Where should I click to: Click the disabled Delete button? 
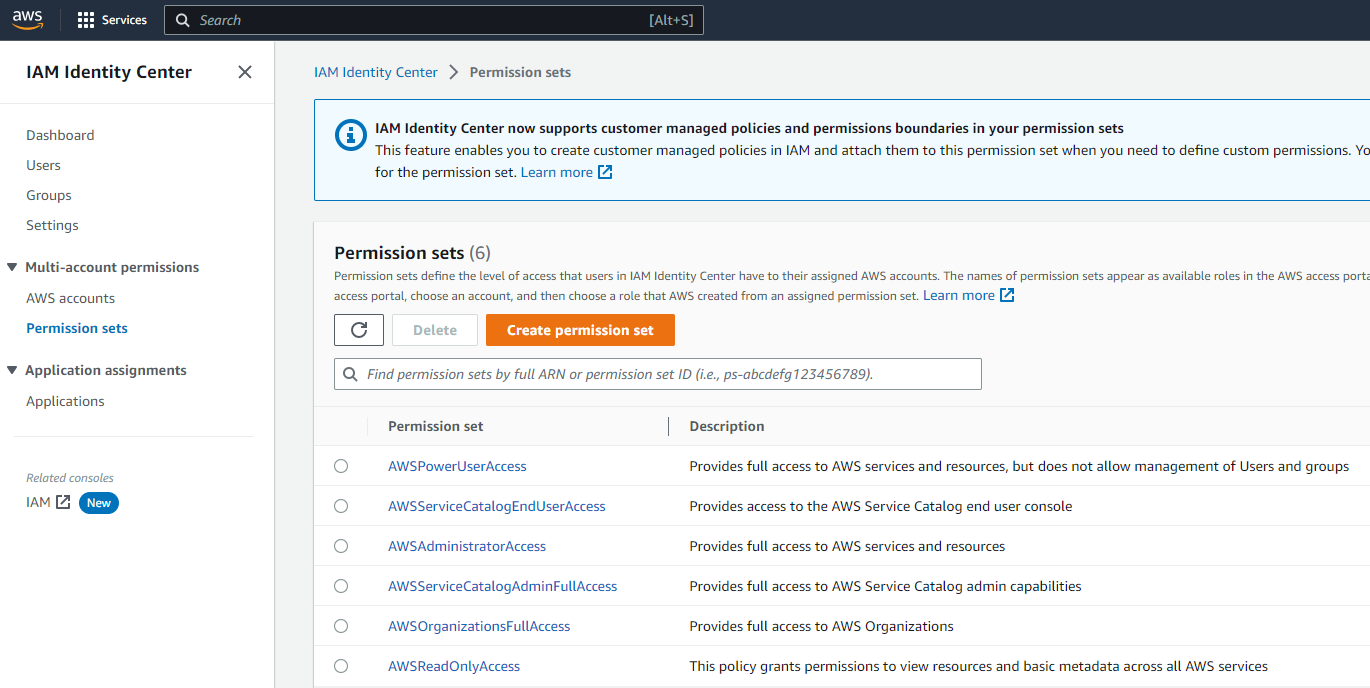[435, 330]
